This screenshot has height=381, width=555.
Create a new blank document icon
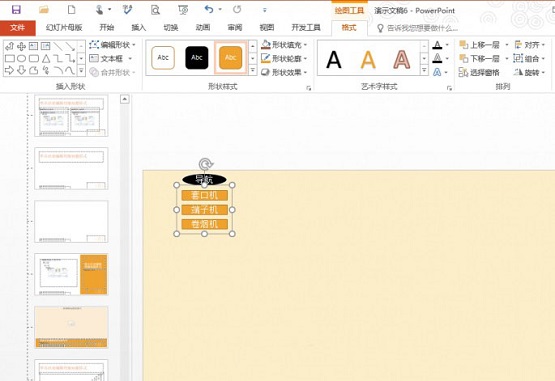click(71, 10)
